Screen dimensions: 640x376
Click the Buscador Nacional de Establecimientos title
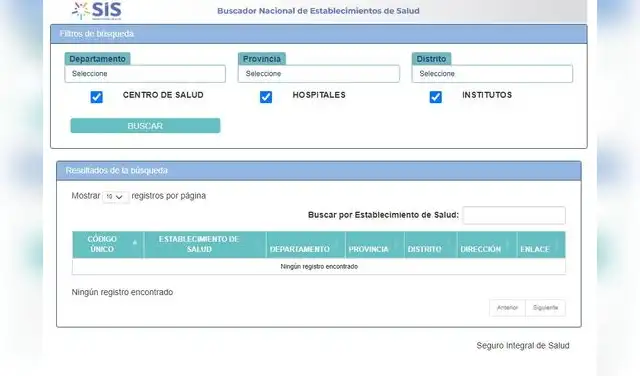(318, 11)
